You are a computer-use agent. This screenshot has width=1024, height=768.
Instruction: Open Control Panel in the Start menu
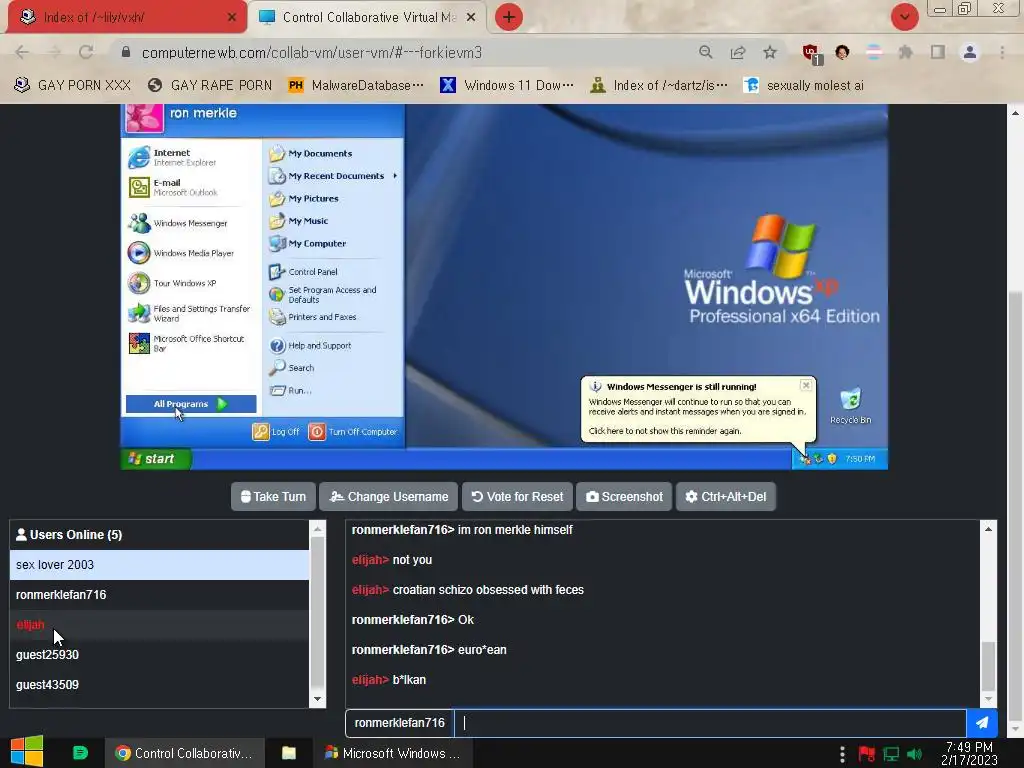pyautogui.click(x=303, y=272)
